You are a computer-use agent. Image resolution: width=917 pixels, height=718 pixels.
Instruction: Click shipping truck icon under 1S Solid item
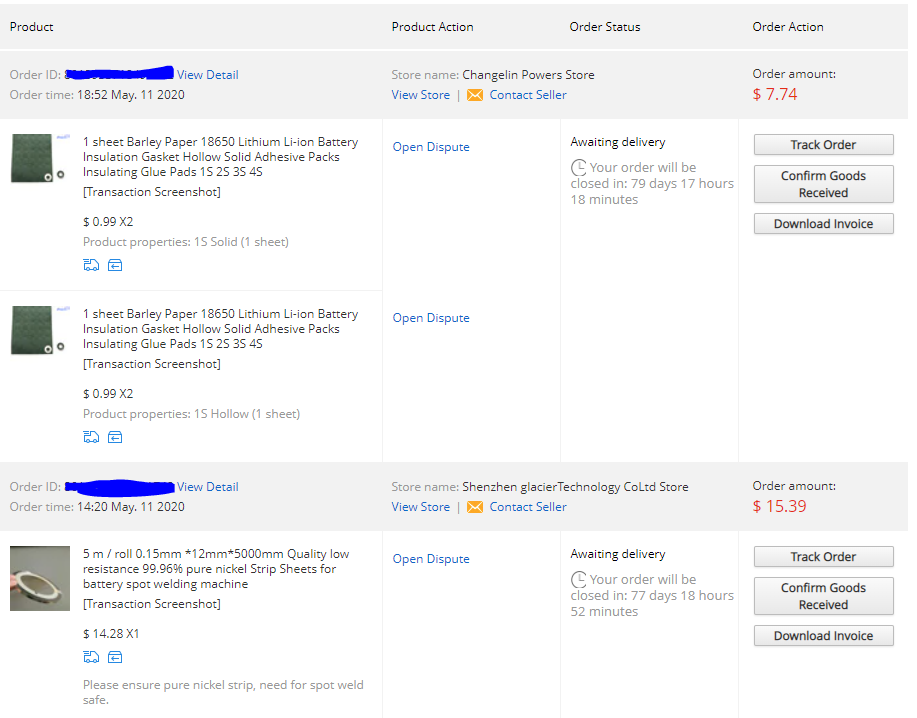pos(91,265)
